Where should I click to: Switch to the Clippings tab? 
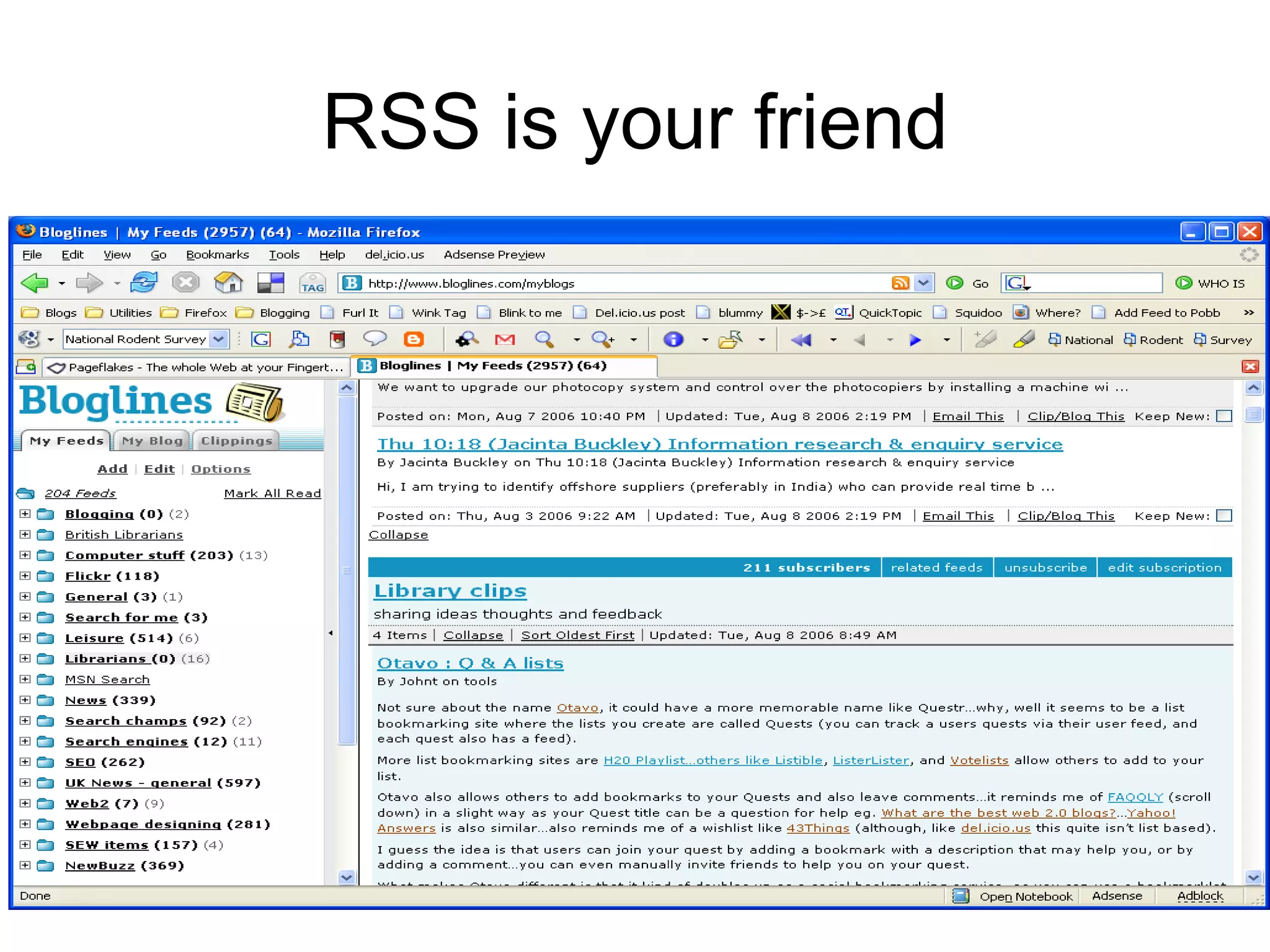click(x=236, y=441)
